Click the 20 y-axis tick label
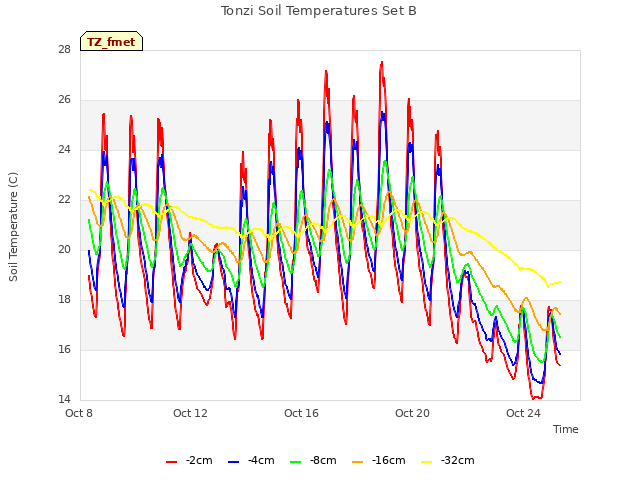 point(65,250)
